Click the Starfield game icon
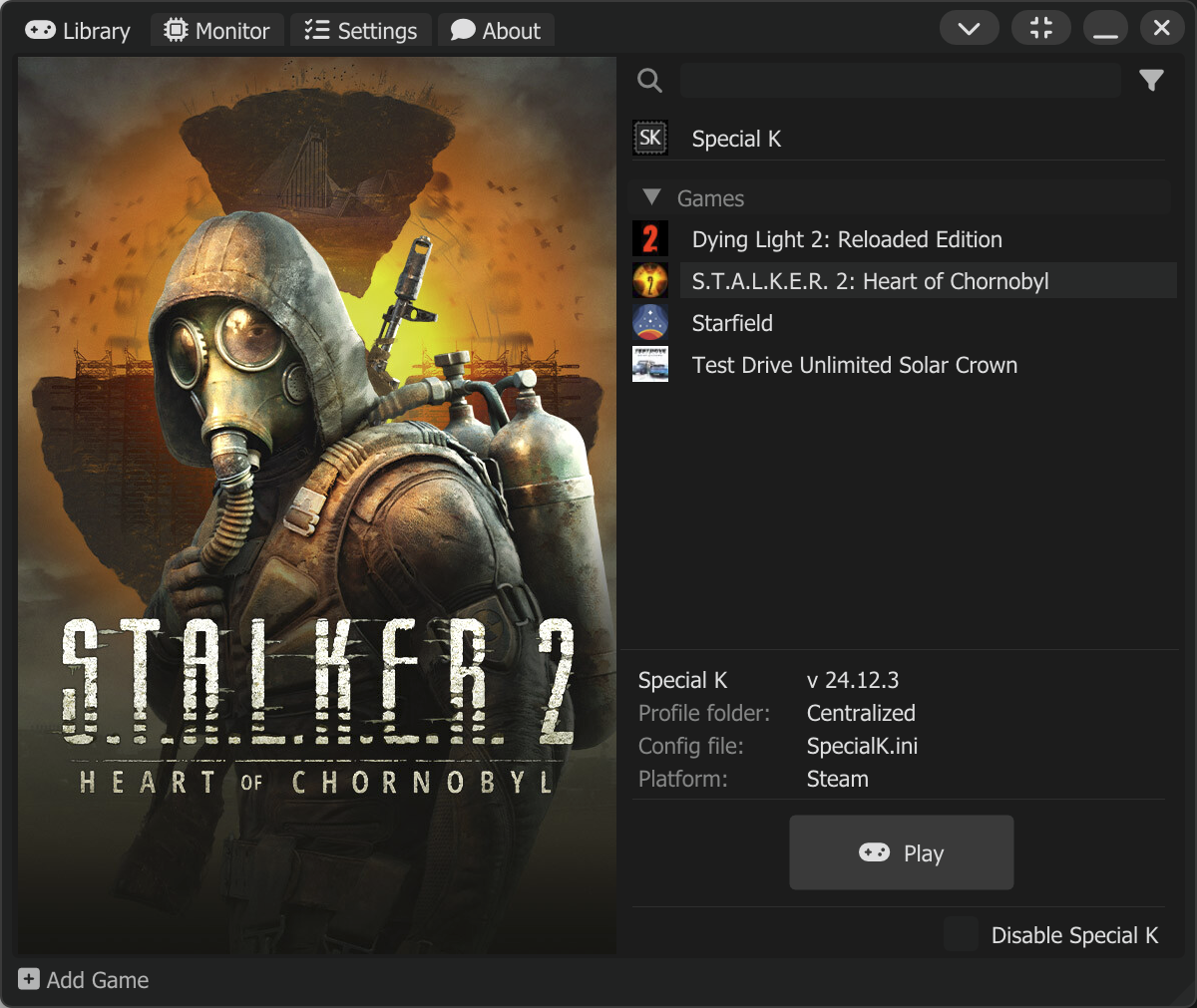The image size is (1197, 1008). click(x=650, y=323)
